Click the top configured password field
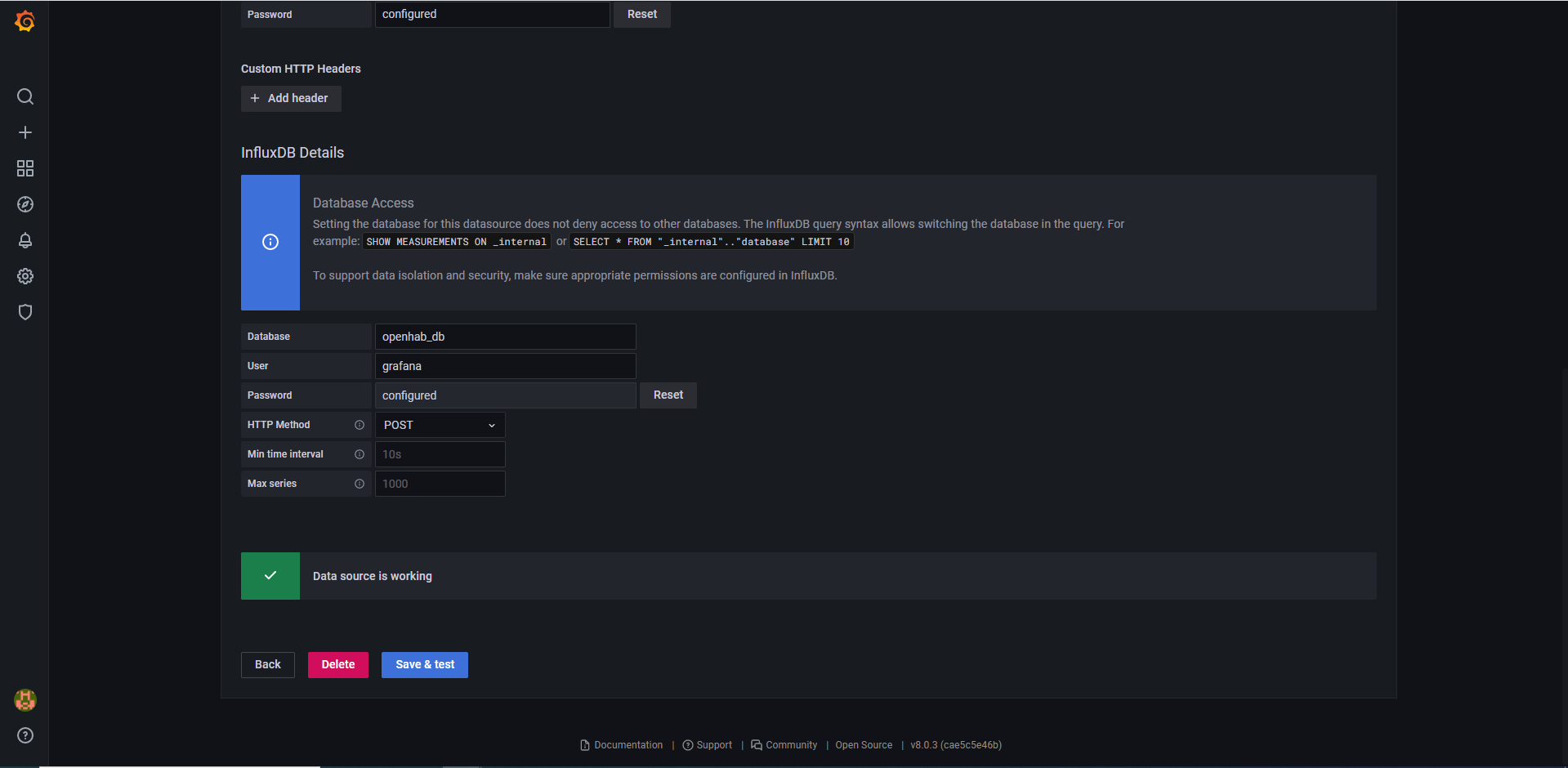This screenshot has width=1568, height=768. (493, 14)
